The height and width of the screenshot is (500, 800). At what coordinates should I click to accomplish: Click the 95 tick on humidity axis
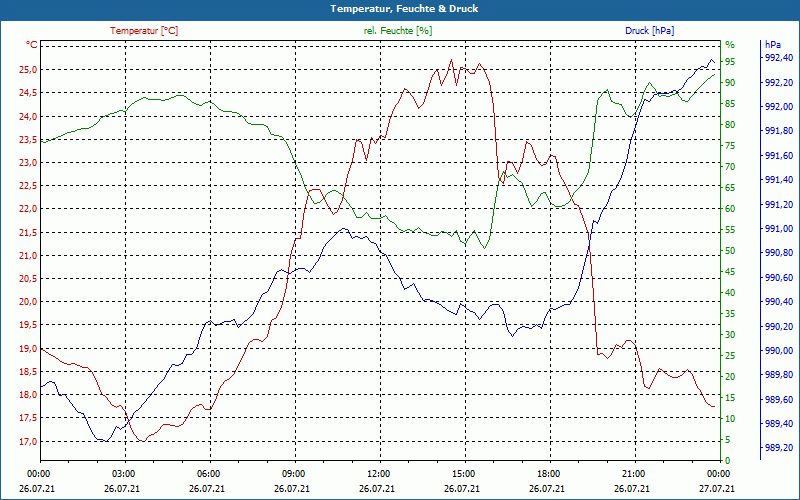(730, 62)
